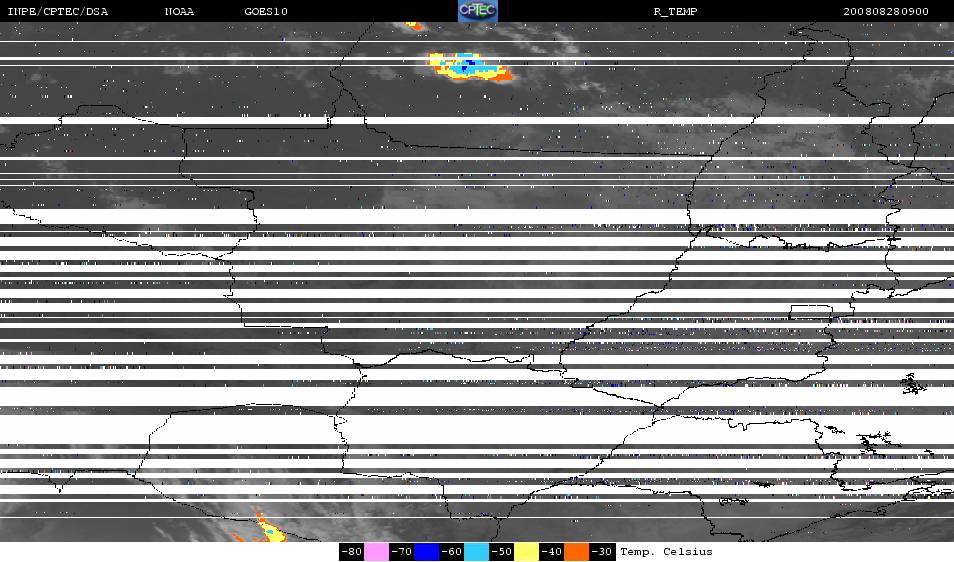Click the NOAA label in header

pos(179,12)
